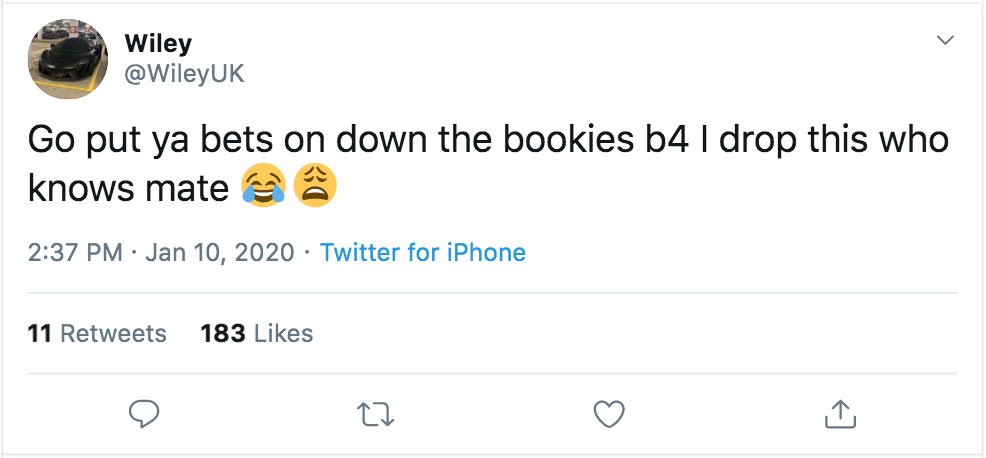Open the Twitter for iPhone source link
986x458 pixels.
422,252
